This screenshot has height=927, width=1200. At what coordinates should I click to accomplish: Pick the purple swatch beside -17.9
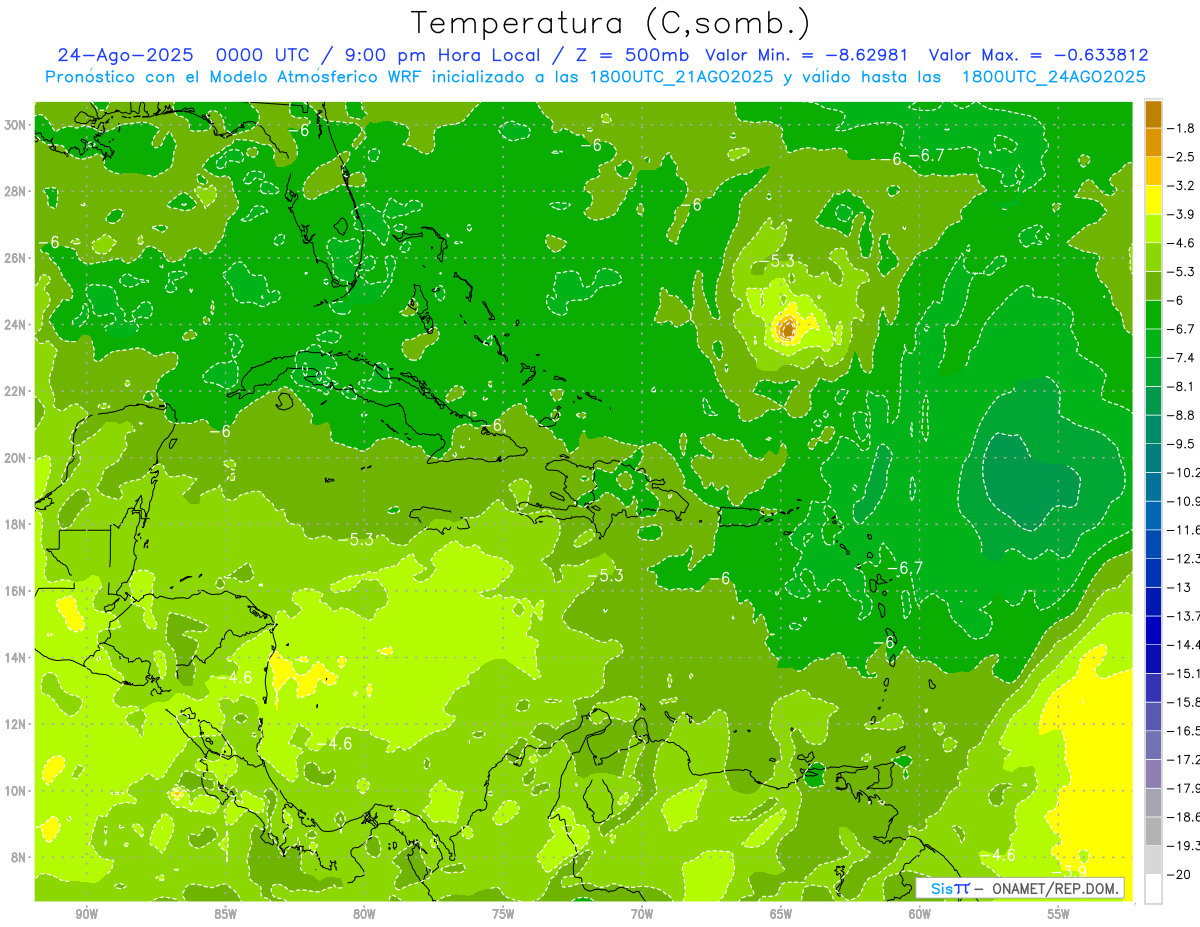[1153, 773]
